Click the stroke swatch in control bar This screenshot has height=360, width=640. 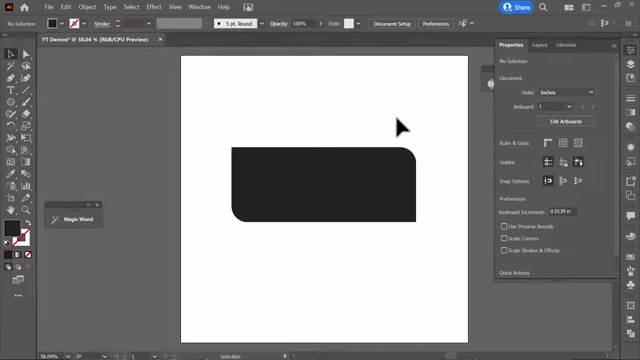click(x=74, y=24)
